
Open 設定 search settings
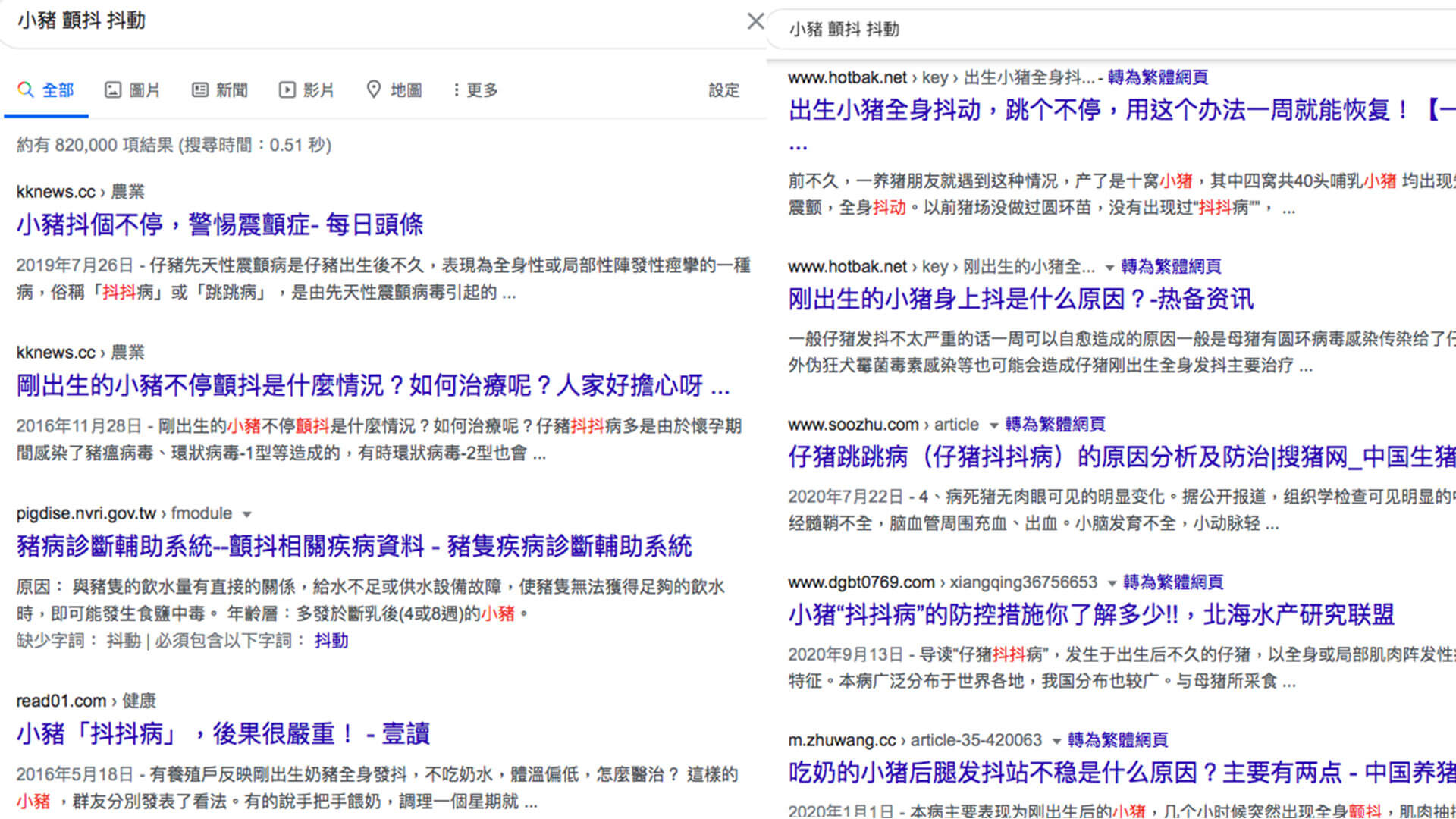click(x=723, y=90)
